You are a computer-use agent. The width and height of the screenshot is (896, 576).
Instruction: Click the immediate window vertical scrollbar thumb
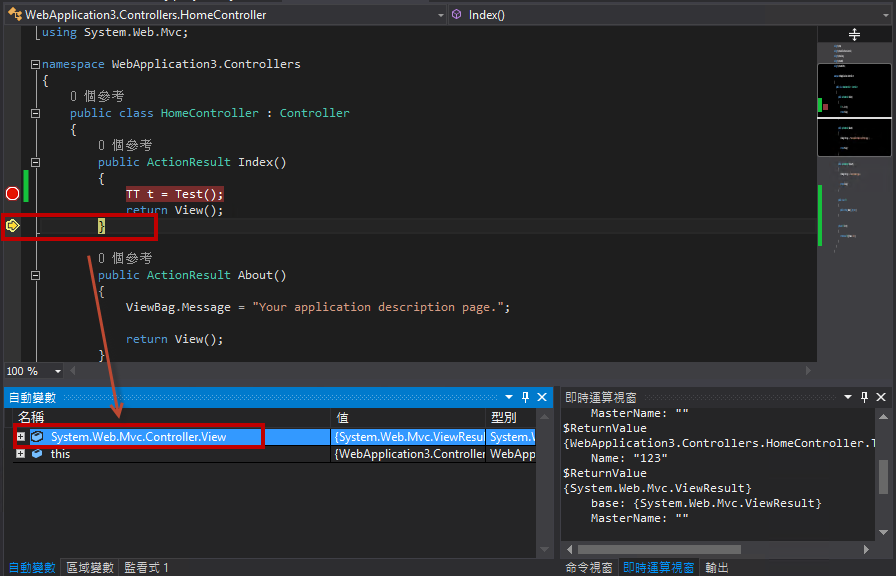[x=883, y=475]
